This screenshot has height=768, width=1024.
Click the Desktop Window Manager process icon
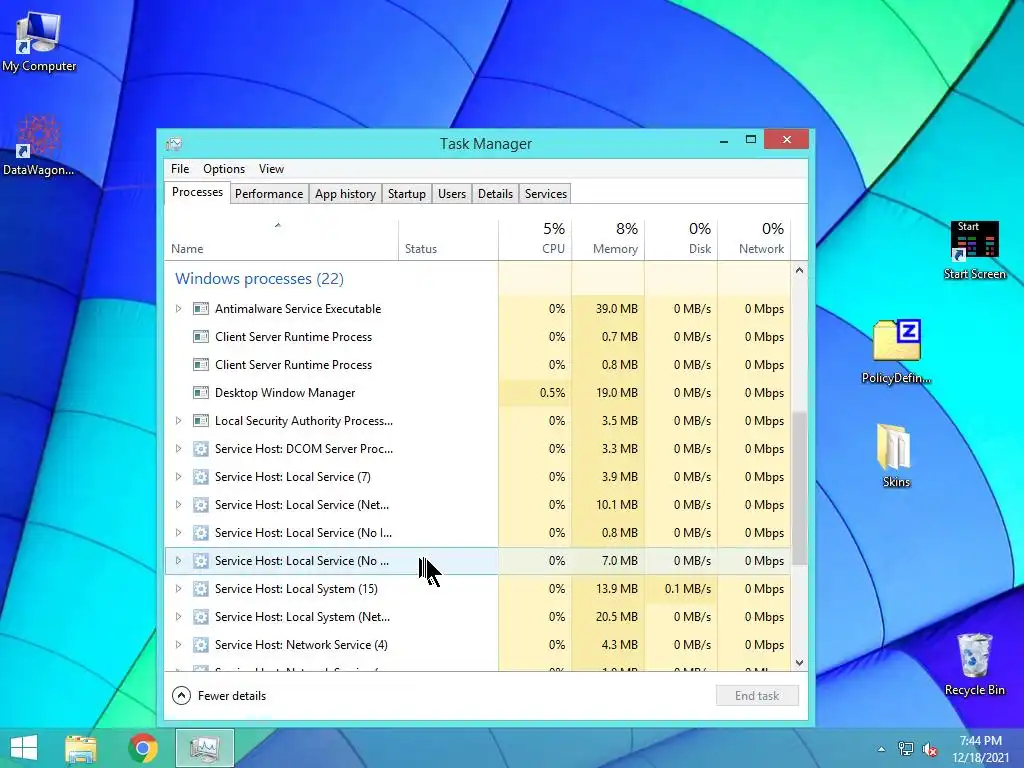(x=200, y=393)
